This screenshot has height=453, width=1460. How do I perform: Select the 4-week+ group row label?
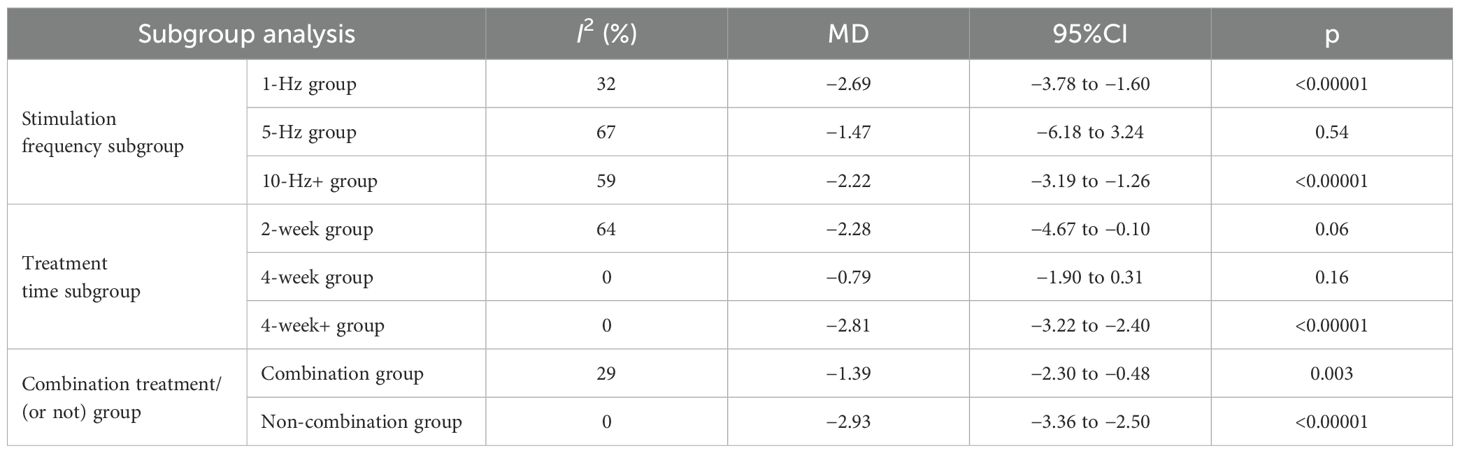point(322,326)
